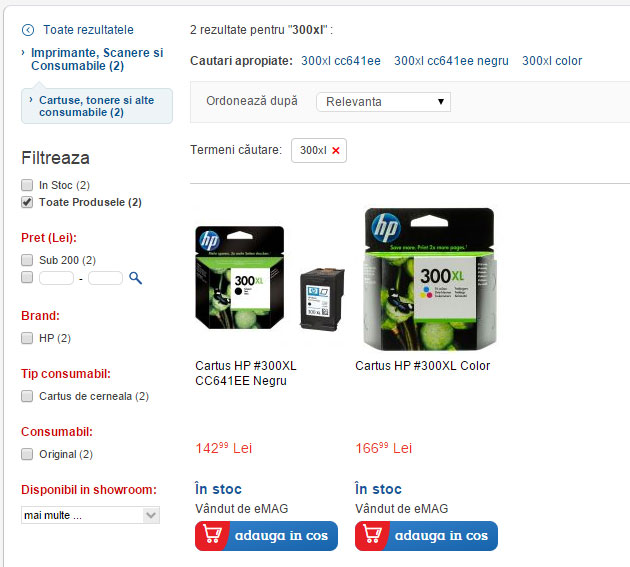Viewport: 630px width, 567px height.
Task: Open Cartuse, tonere si alte consumabile category
Action: click(x=96, y=106)
